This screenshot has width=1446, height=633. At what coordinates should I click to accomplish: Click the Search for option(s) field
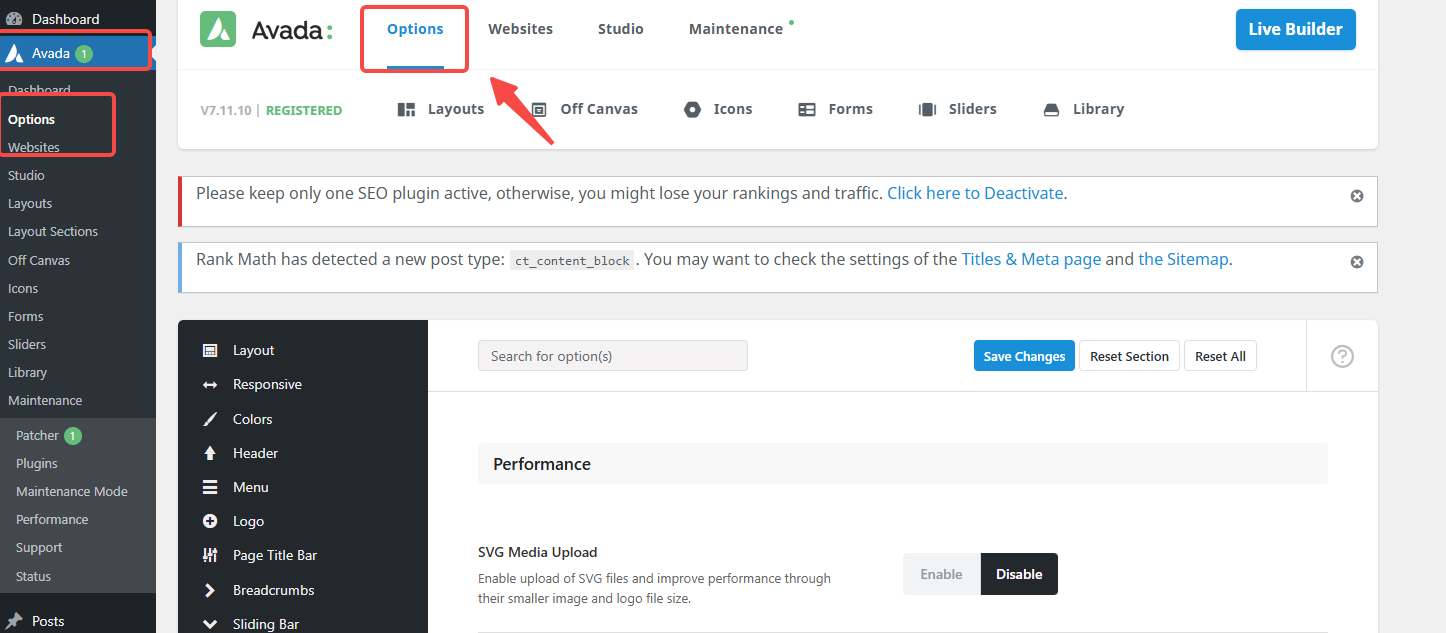tap(612, 356)
